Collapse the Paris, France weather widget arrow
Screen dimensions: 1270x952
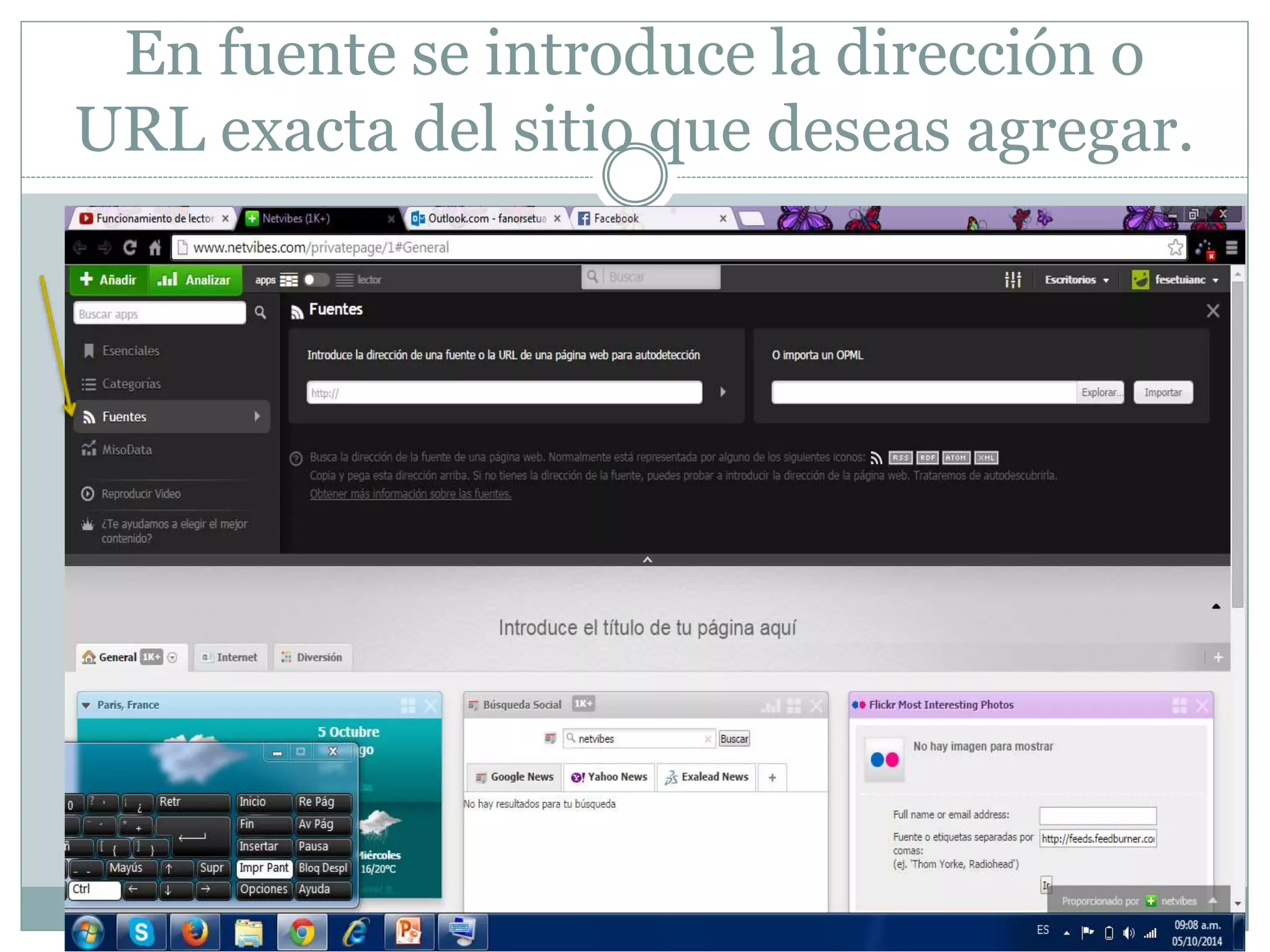click(x=86, y=705)
